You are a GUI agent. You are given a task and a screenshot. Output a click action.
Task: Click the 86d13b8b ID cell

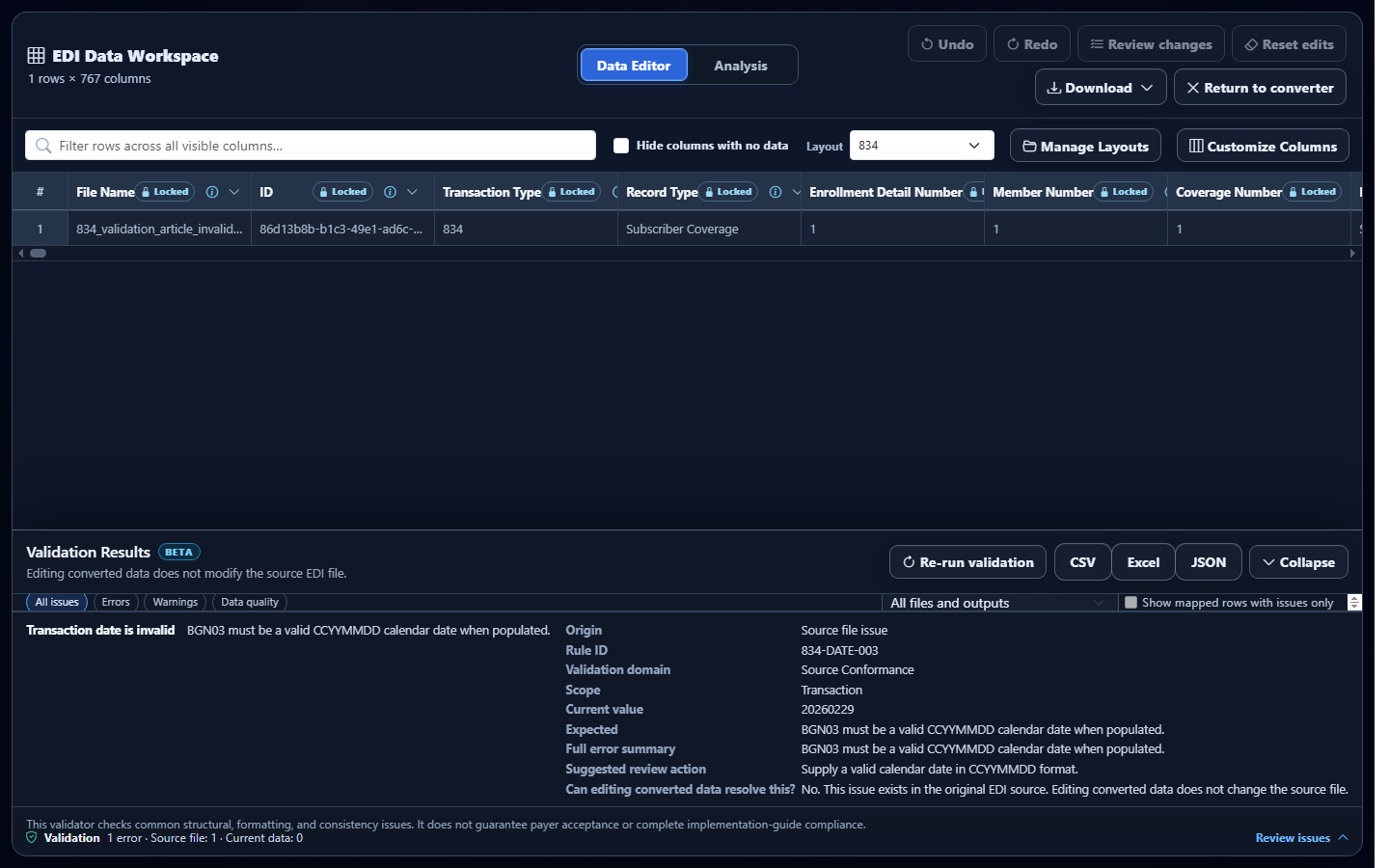342,230
